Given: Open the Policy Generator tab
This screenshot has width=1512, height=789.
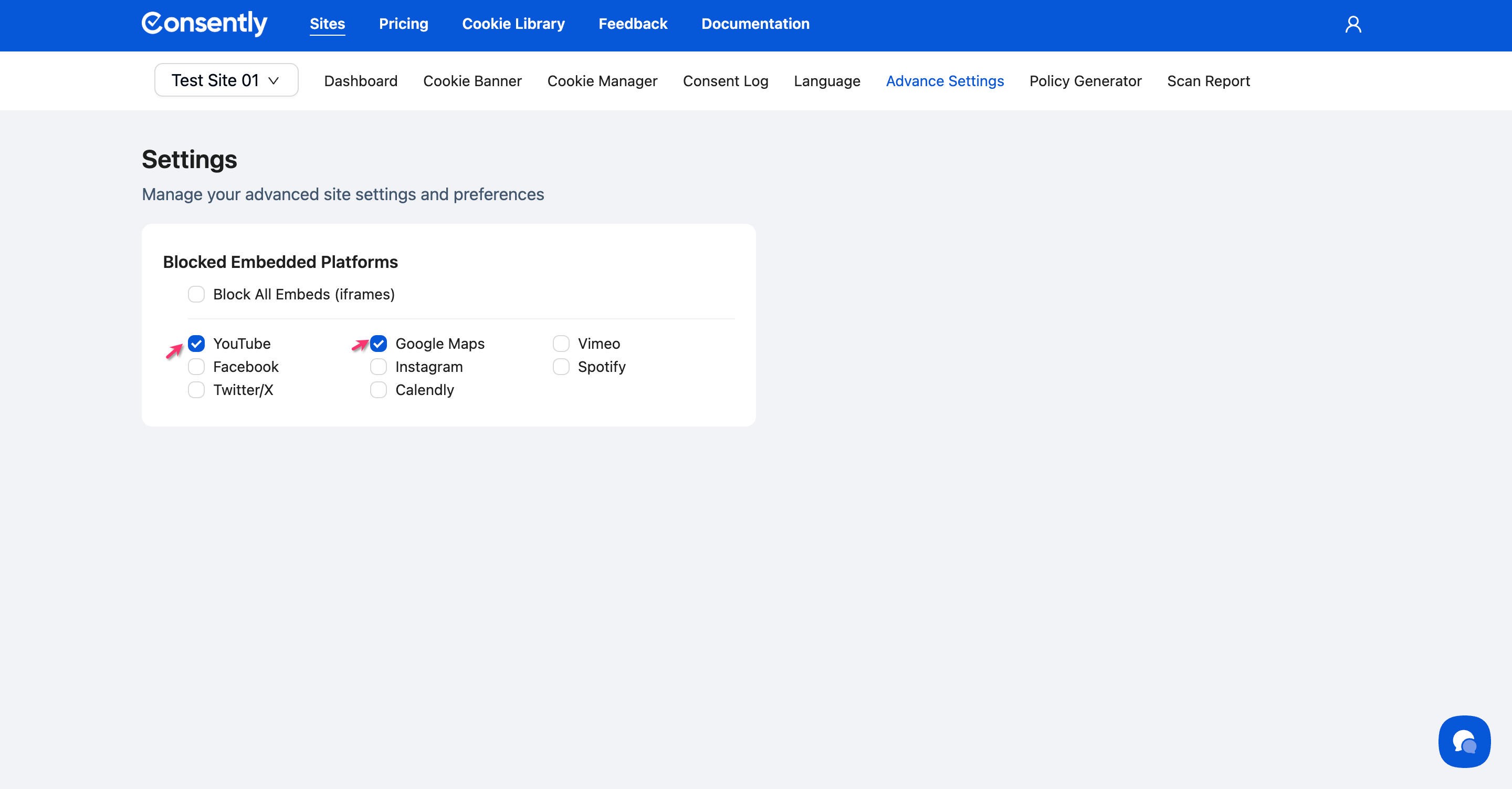Looking at the screenshot, I should [x=1085, y=81].
